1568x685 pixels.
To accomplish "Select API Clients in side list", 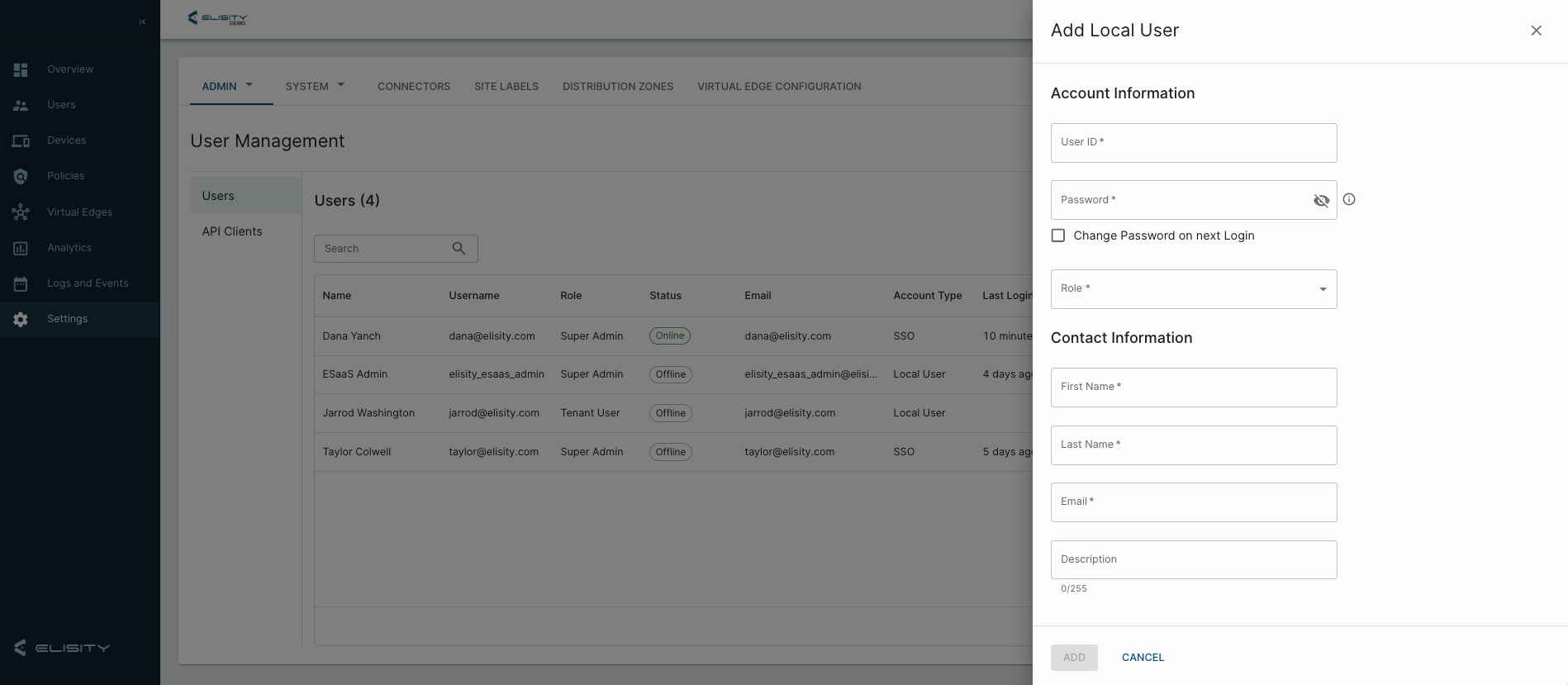I will 232,231.
